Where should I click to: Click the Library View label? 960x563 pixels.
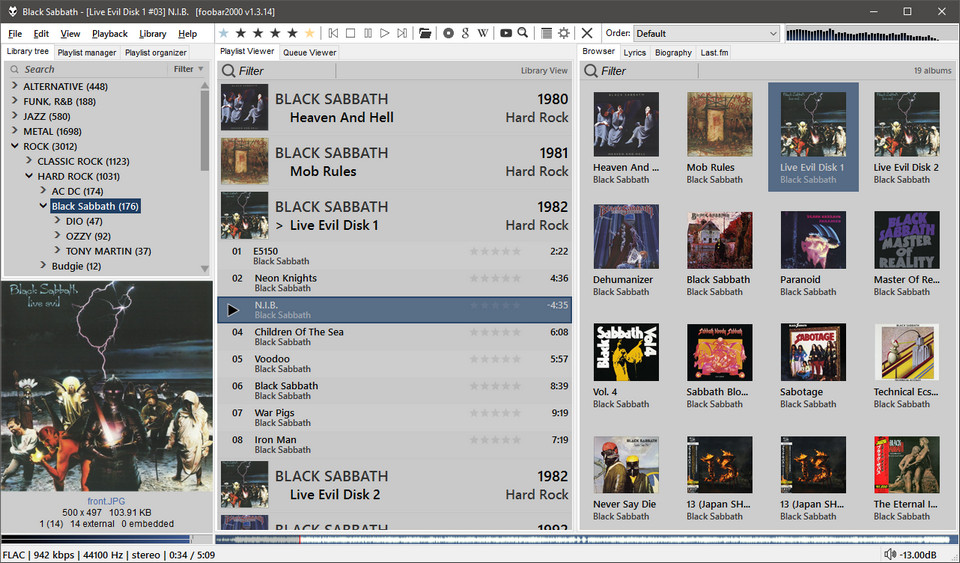click(544, 71)
